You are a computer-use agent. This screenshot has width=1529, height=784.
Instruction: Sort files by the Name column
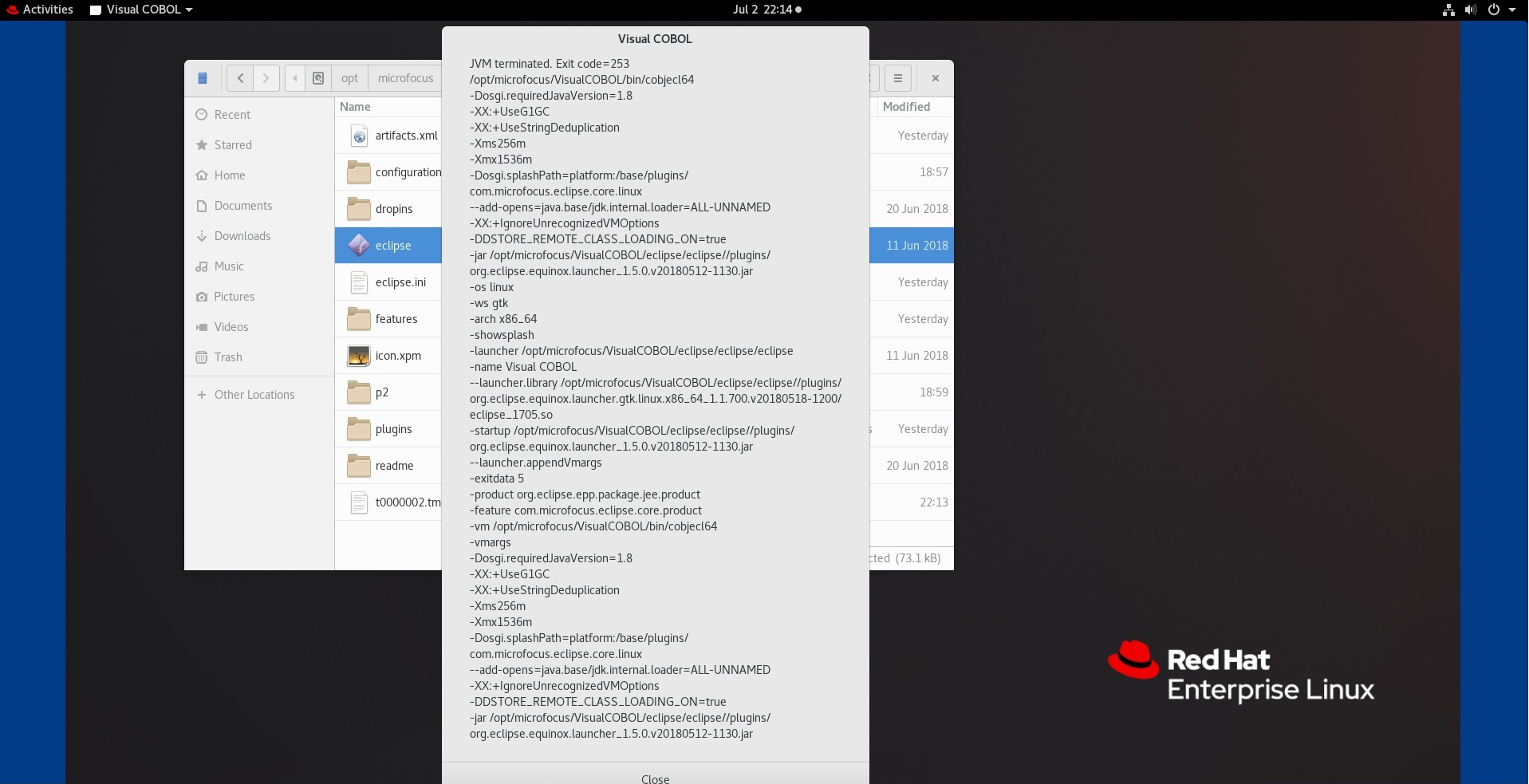(388, 107)
